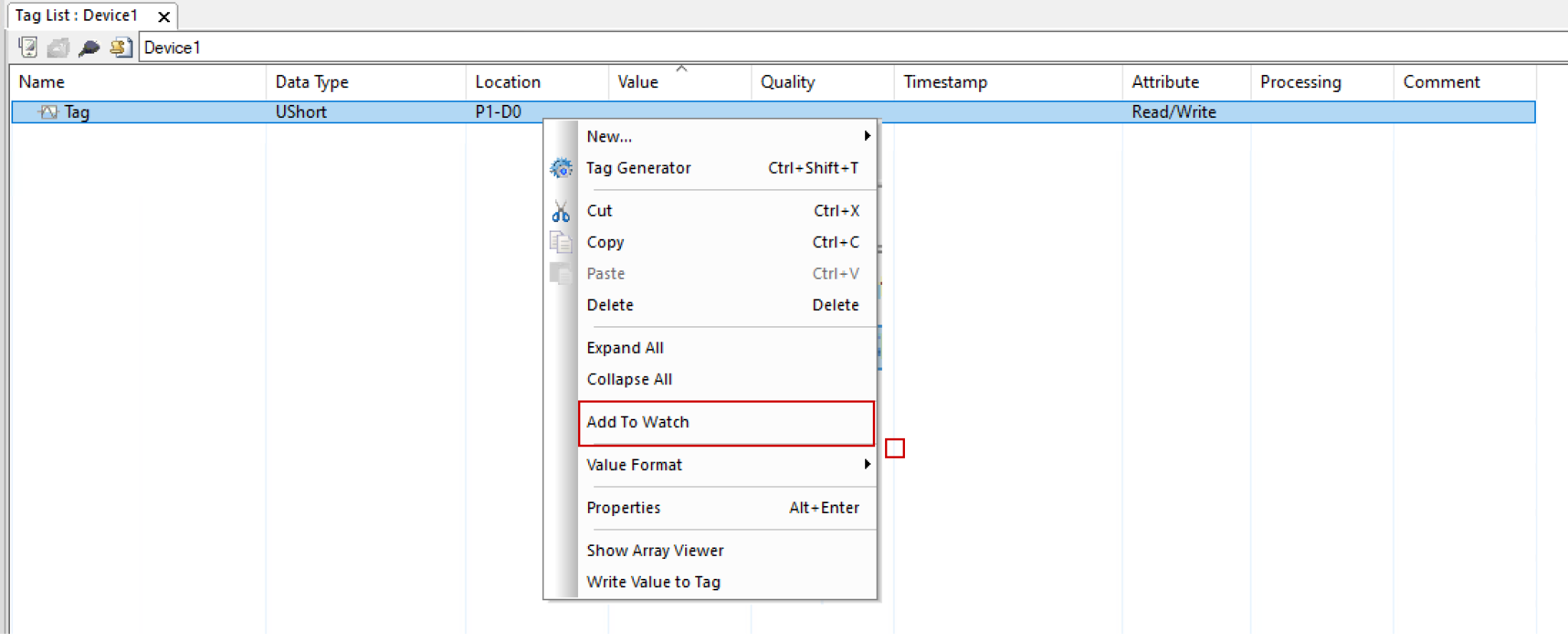
Task: Expand the Value Format submenu arrow
Action: 867,465
